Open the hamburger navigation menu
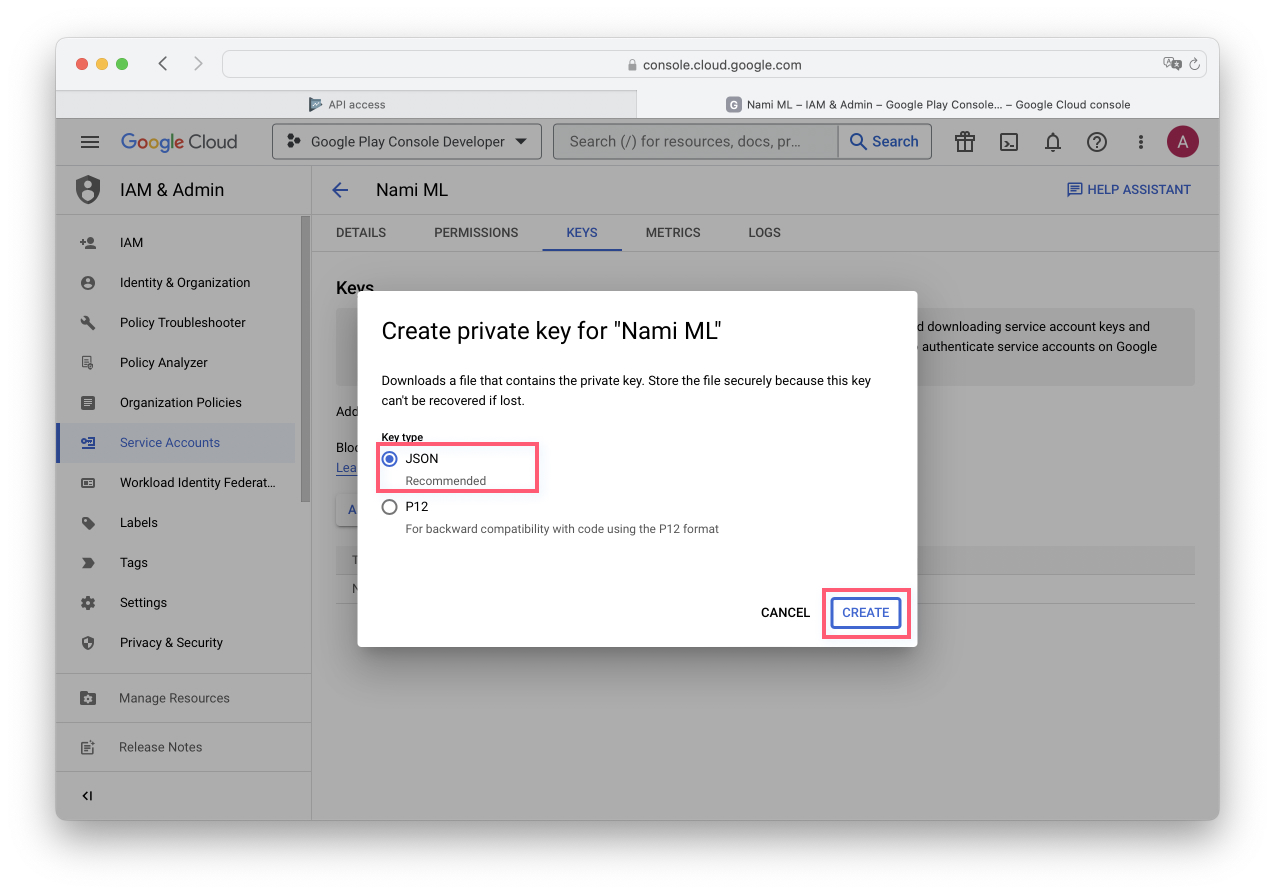The height and width of the screenshot is (894, 1275). [90, 142]
